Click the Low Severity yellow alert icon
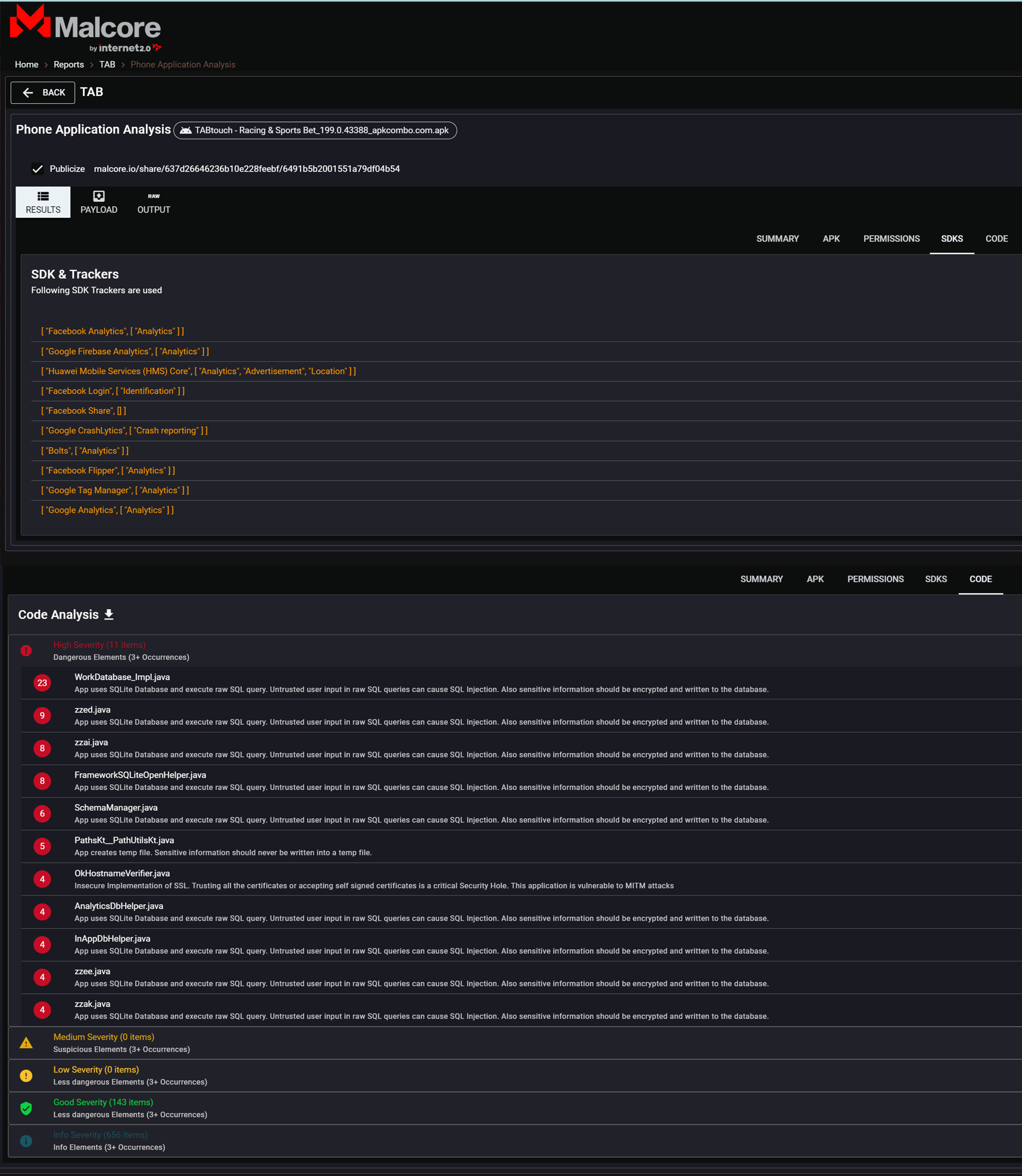1022x1176 pixels. (26, 1075)
